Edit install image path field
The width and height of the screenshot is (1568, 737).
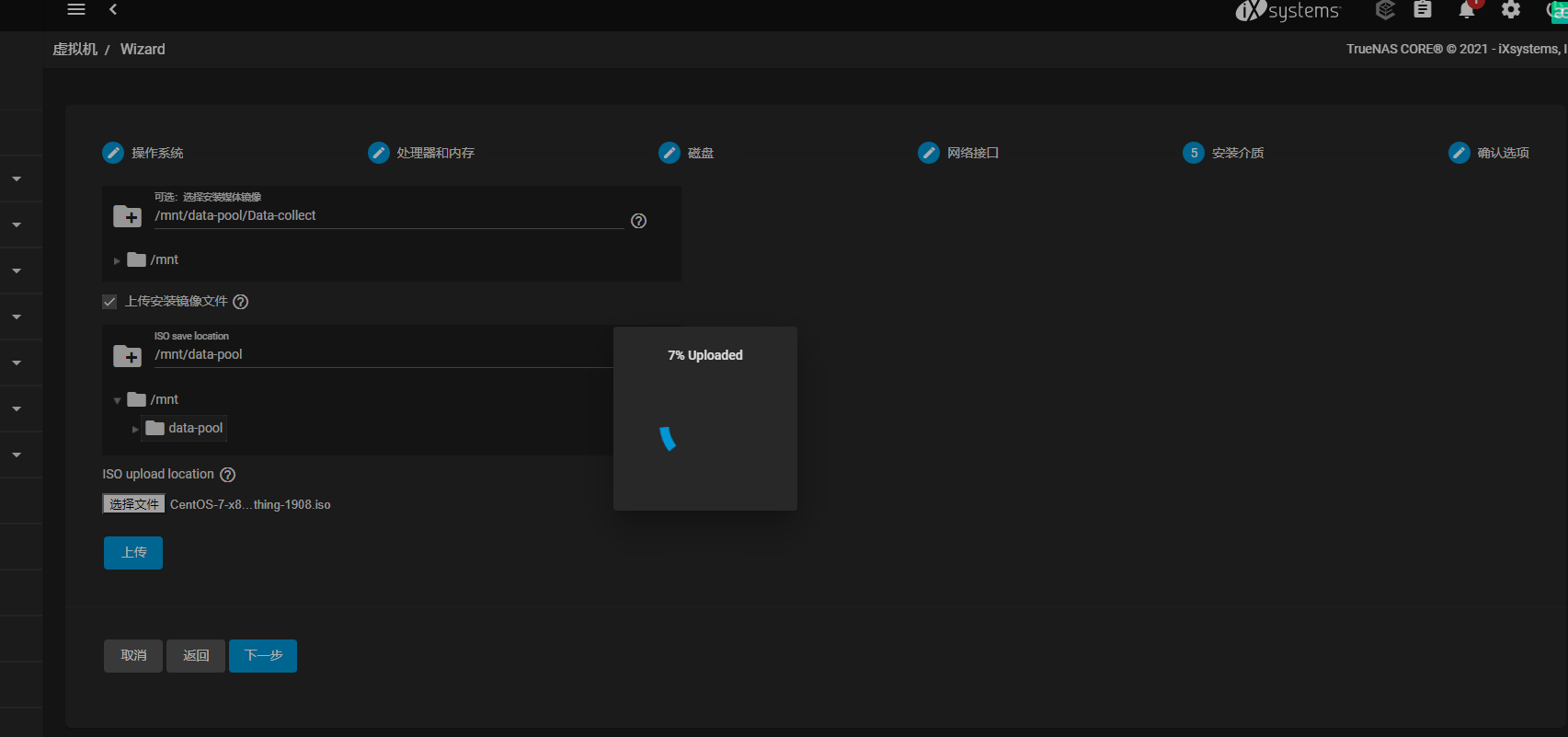click(389, 215)
